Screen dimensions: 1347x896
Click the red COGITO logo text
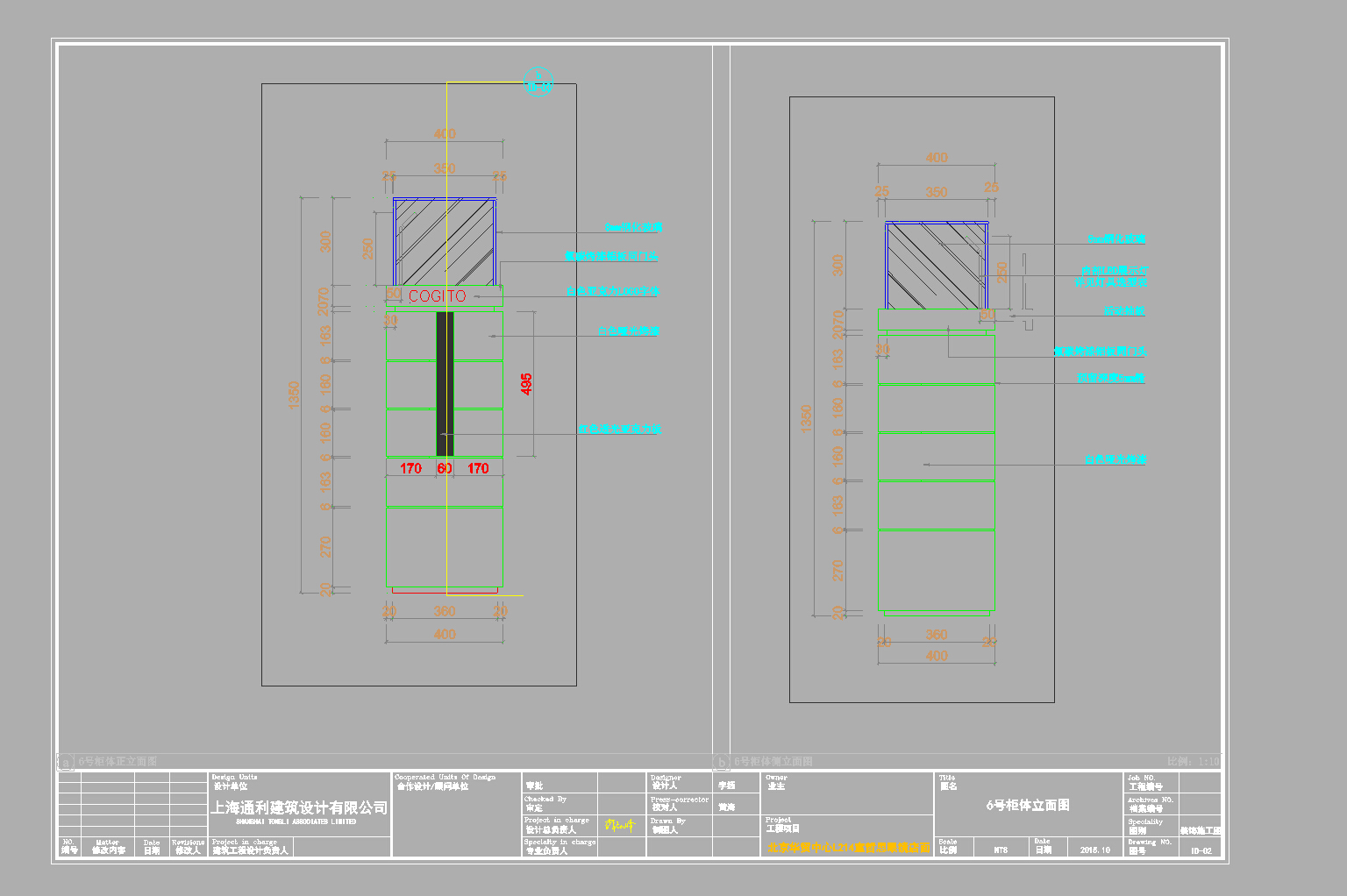(438, 296)
